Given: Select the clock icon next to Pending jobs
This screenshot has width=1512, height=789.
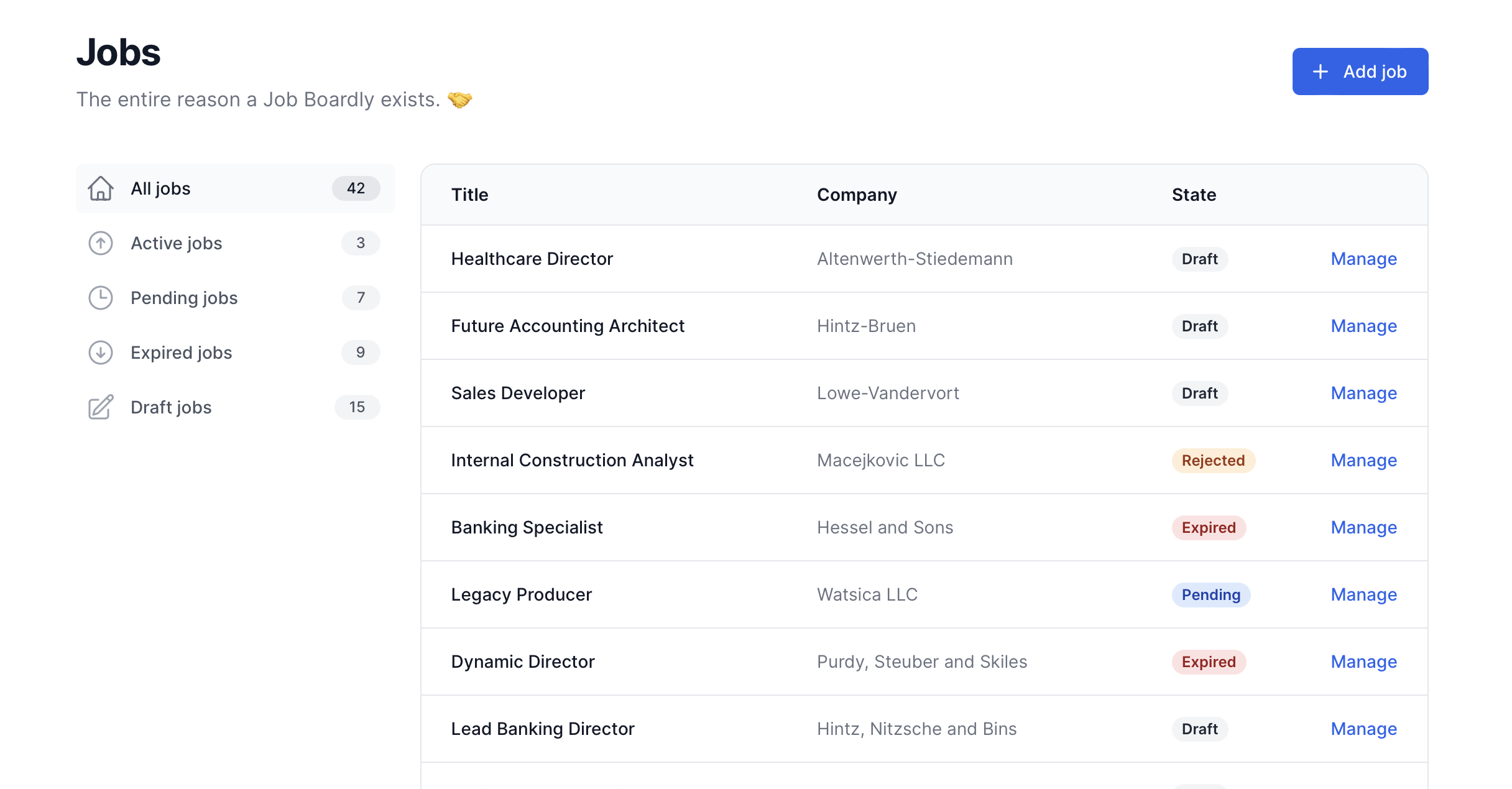Looking at the screenshot, I should tap(101, 298).
